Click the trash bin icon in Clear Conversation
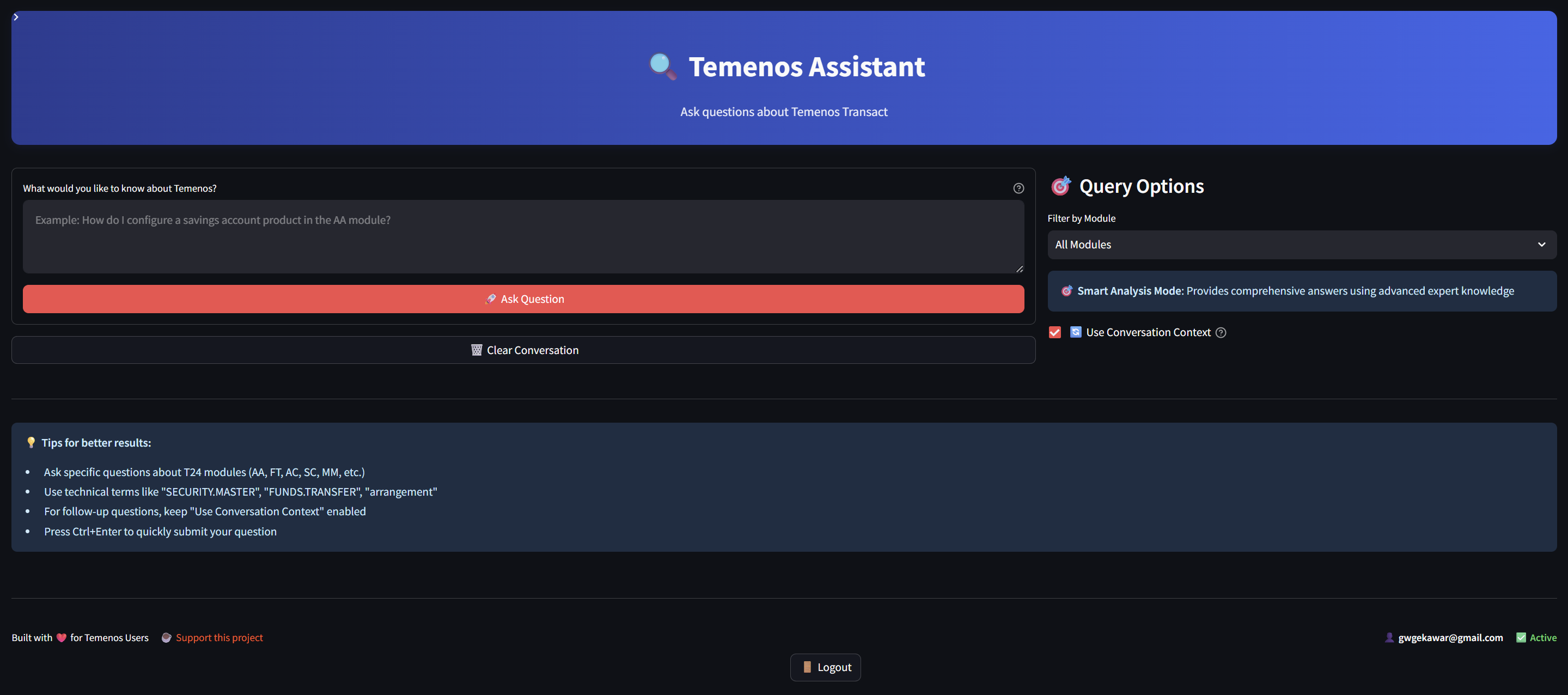1568x695 pixels. tap(477, 350)
